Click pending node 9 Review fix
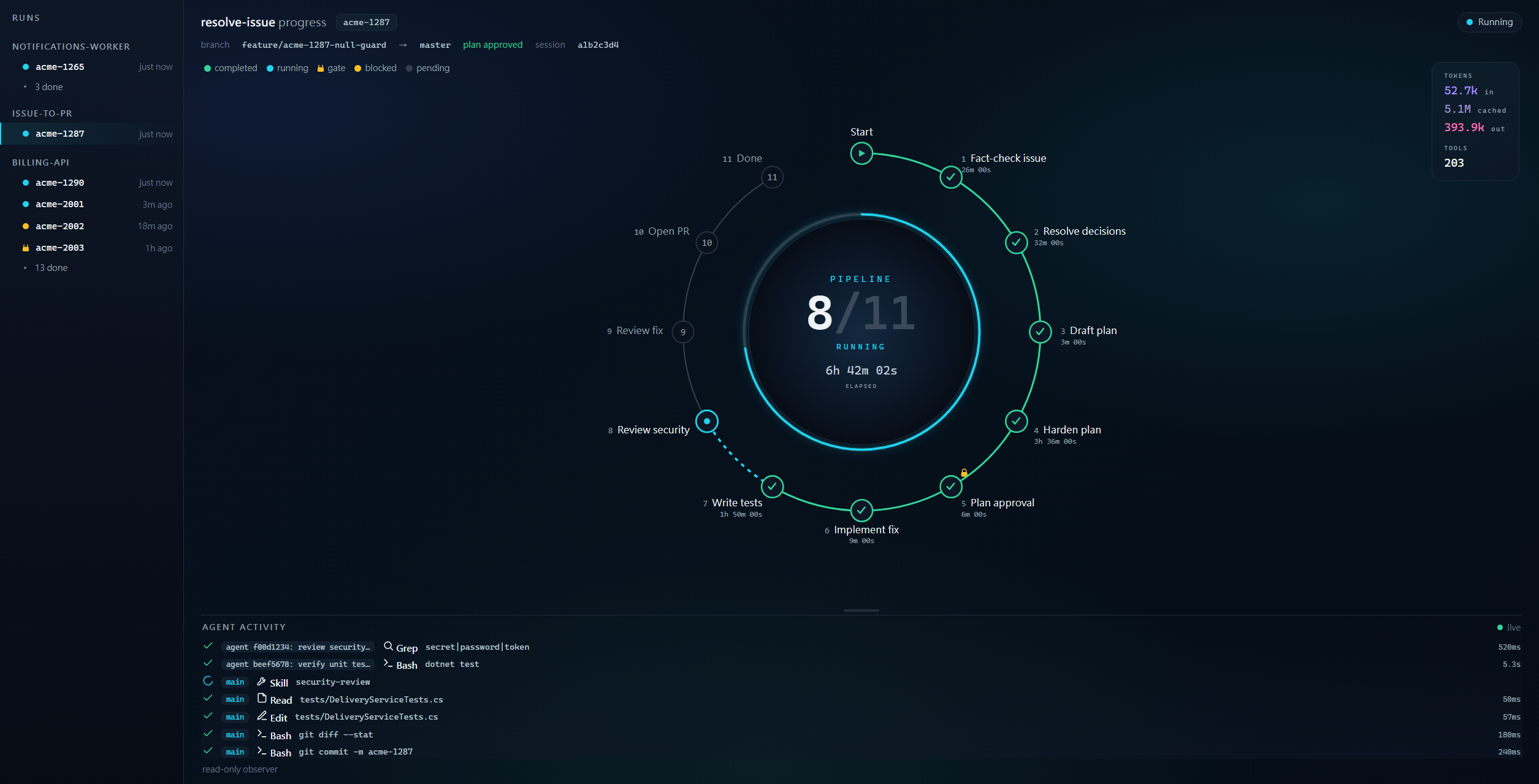Viewport: 1539px width, 784px height. click(683, 332)
